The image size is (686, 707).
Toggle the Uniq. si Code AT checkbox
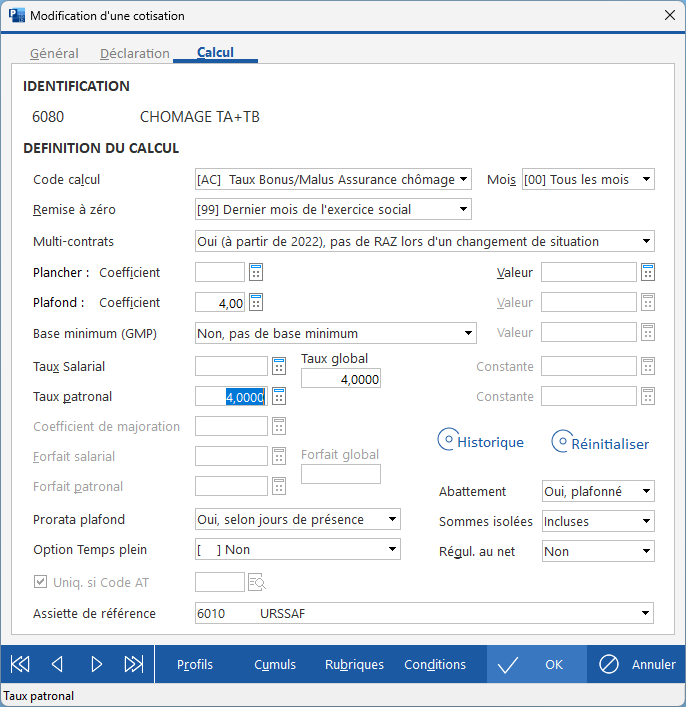(41, 582)
